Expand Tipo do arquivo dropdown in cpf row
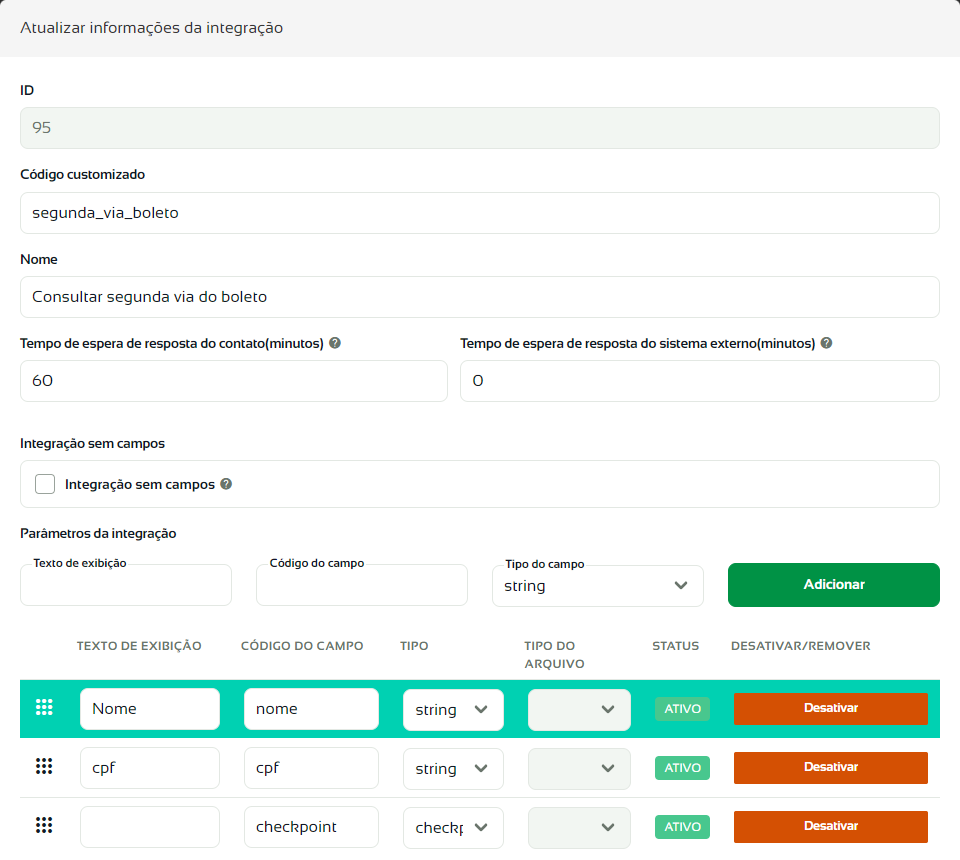The width and height of the screenshot is (960, 860). (579, 768)
